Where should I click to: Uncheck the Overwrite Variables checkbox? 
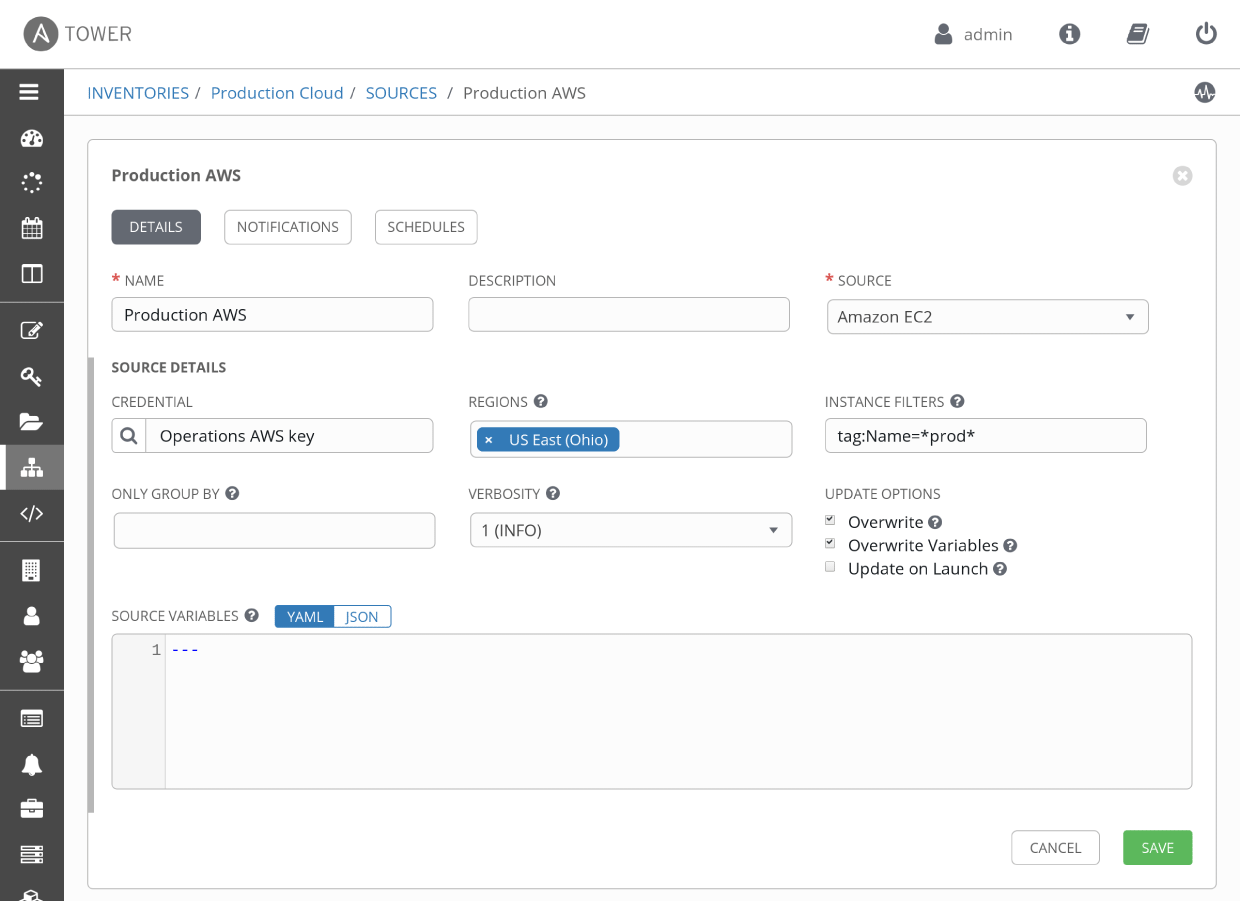coord(830,544)
